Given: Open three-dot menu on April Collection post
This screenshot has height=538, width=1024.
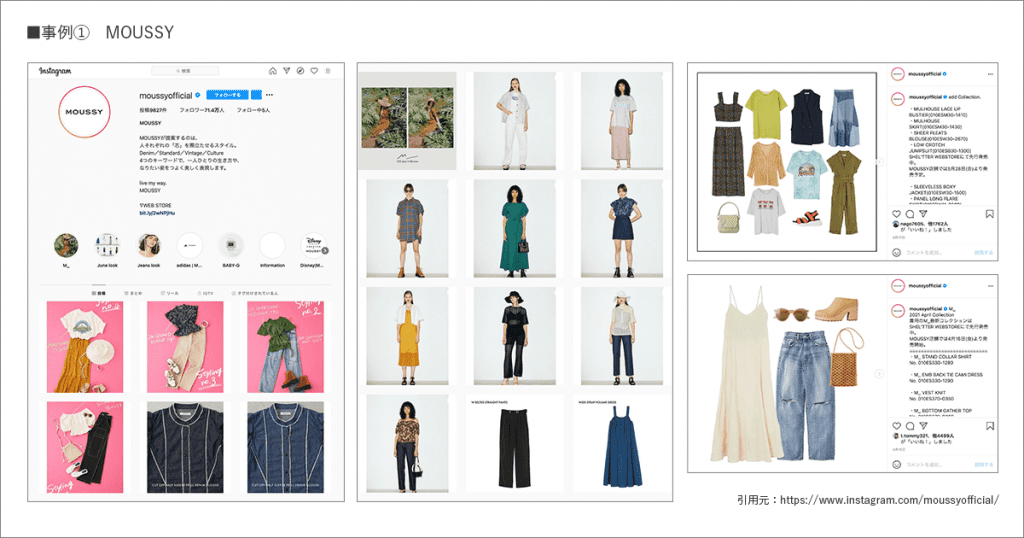Looking at the screenshot, I should (x=990, y=285).
